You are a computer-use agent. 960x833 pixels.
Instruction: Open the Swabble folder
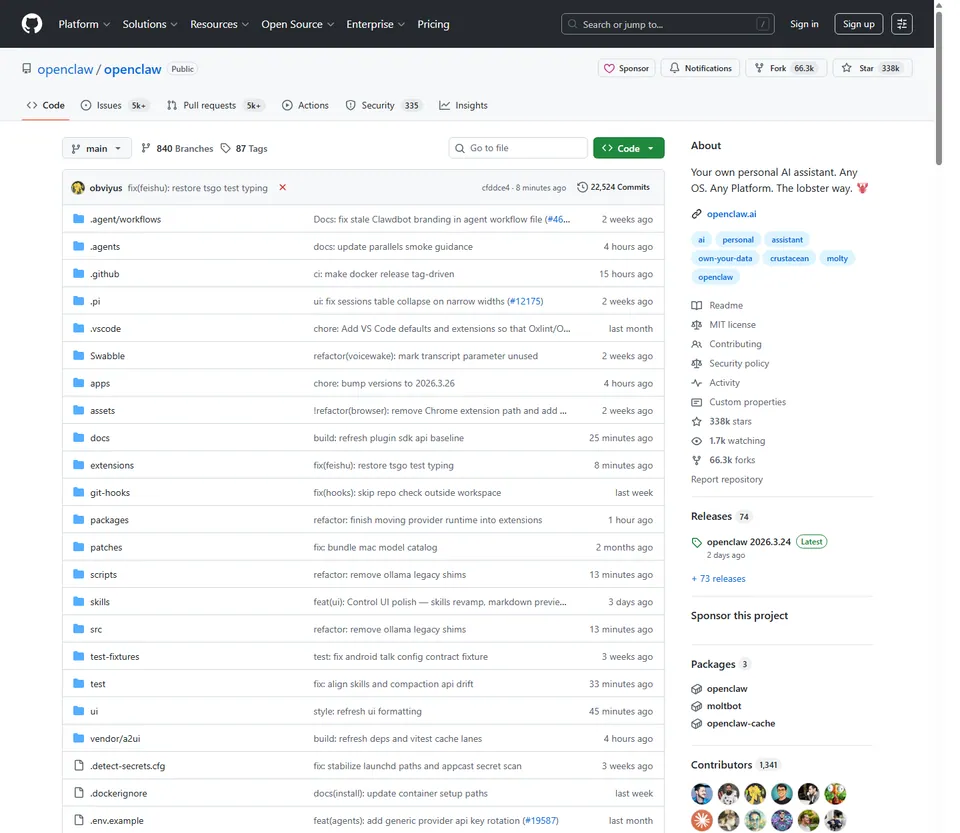point(107,356)
